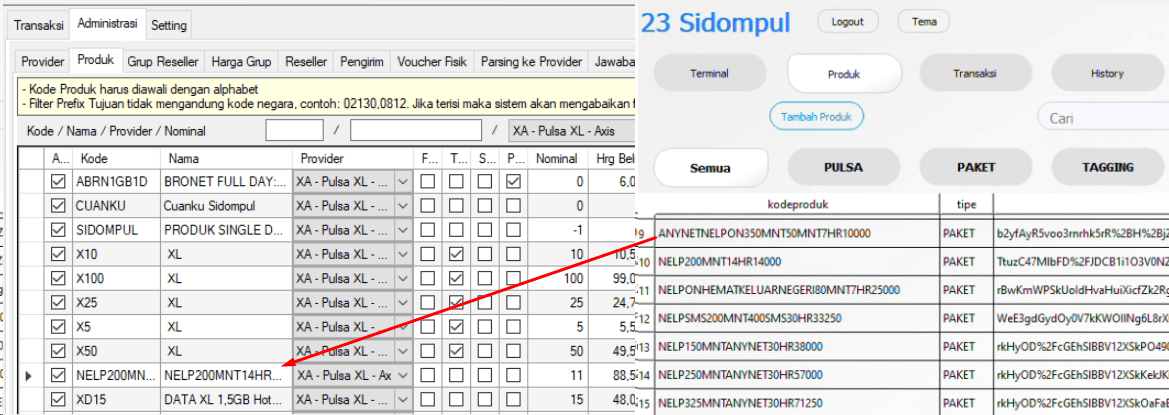
Task: Go to the Voucher Fisik tab
Action: [x=432, y=62]
